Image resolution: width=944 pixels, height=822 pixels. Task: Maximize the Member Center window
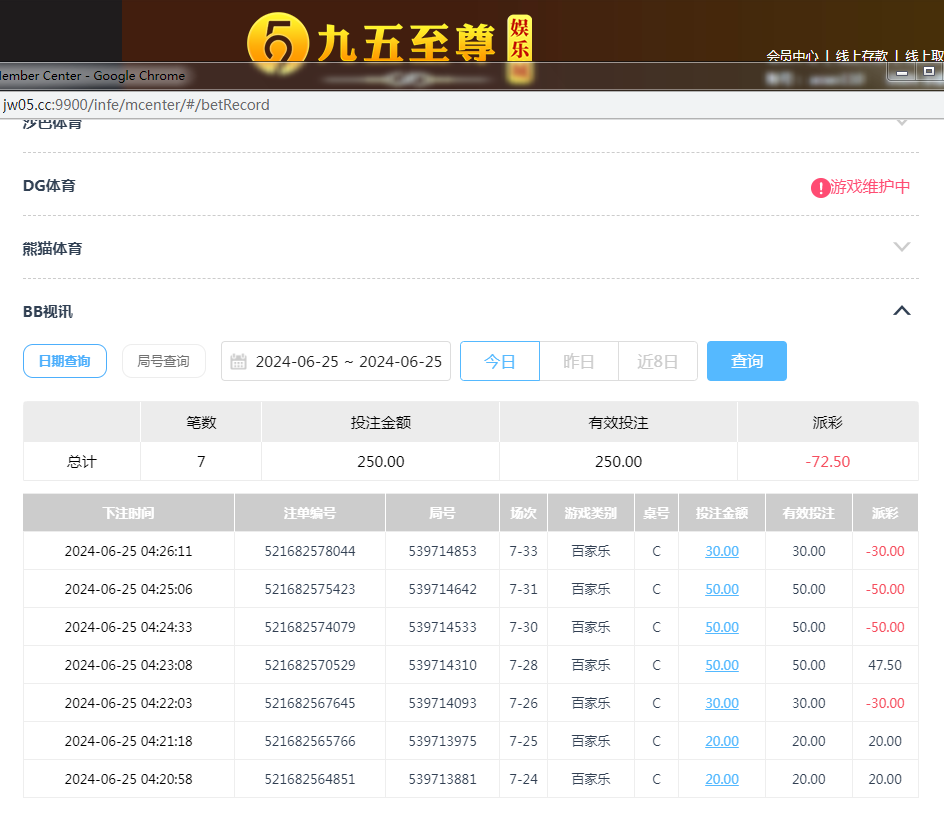point(929,72)
